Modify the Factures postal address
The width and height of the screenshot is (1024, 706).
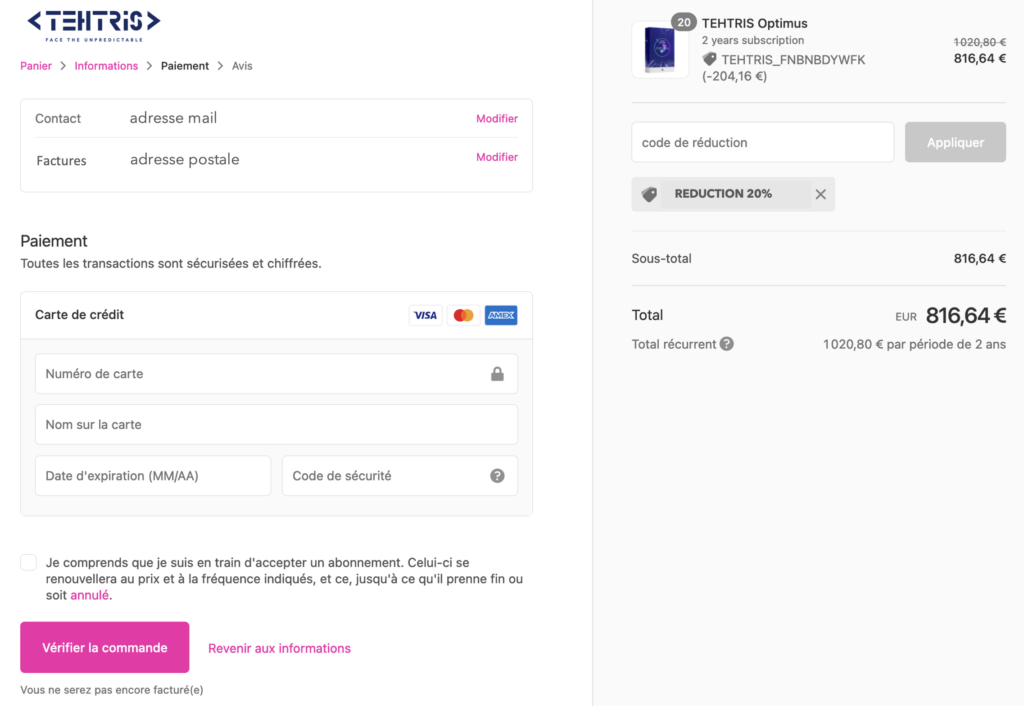(x=497, y=157)
